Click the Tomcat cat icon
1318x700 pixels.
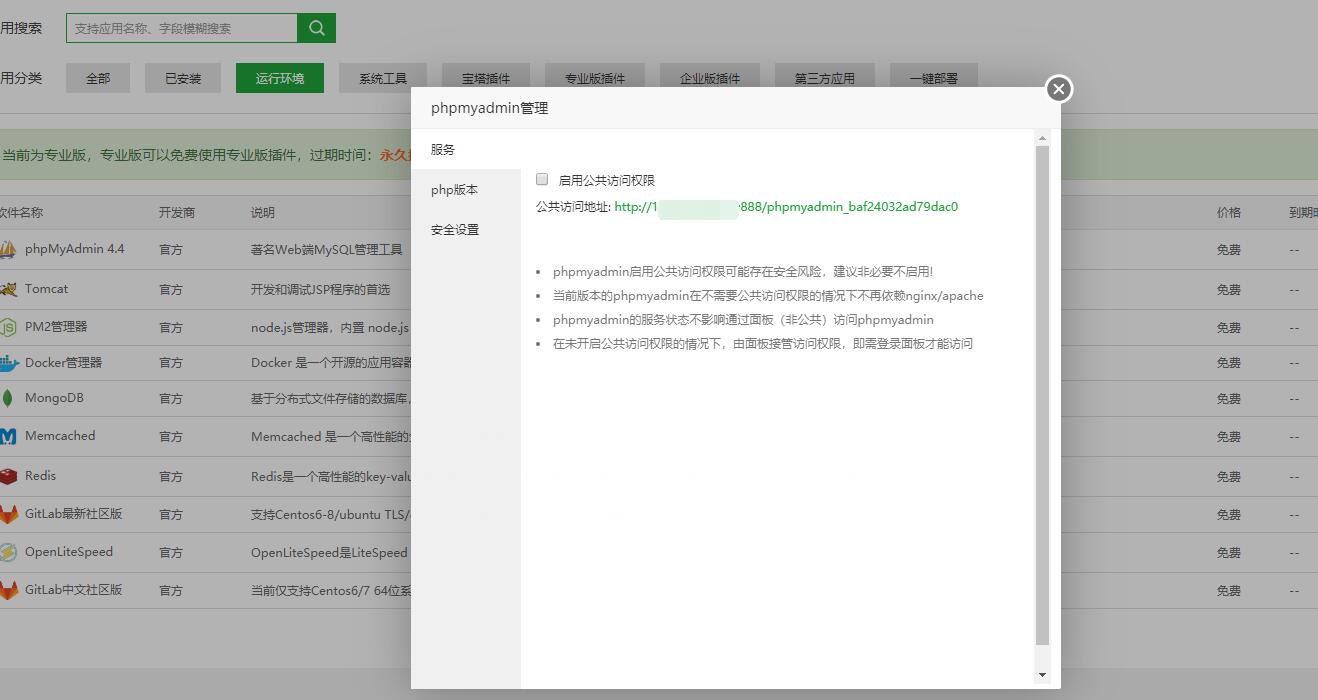8,289
